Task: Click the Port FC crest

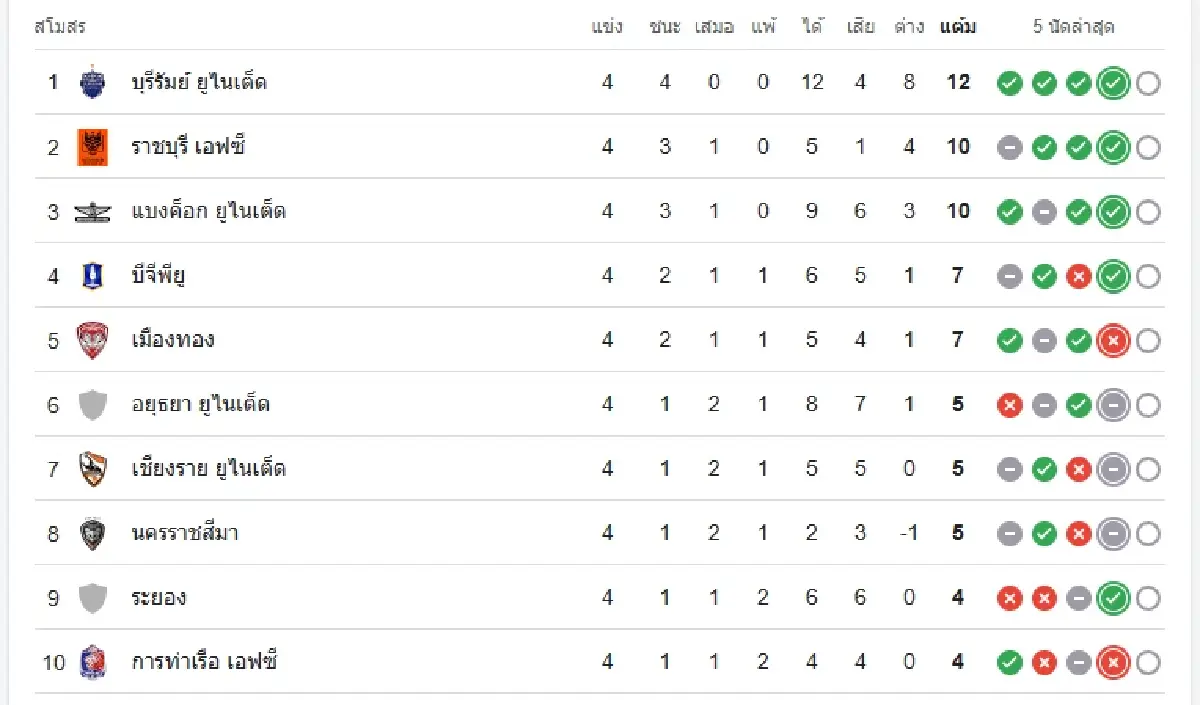Action: click(93, 662)
